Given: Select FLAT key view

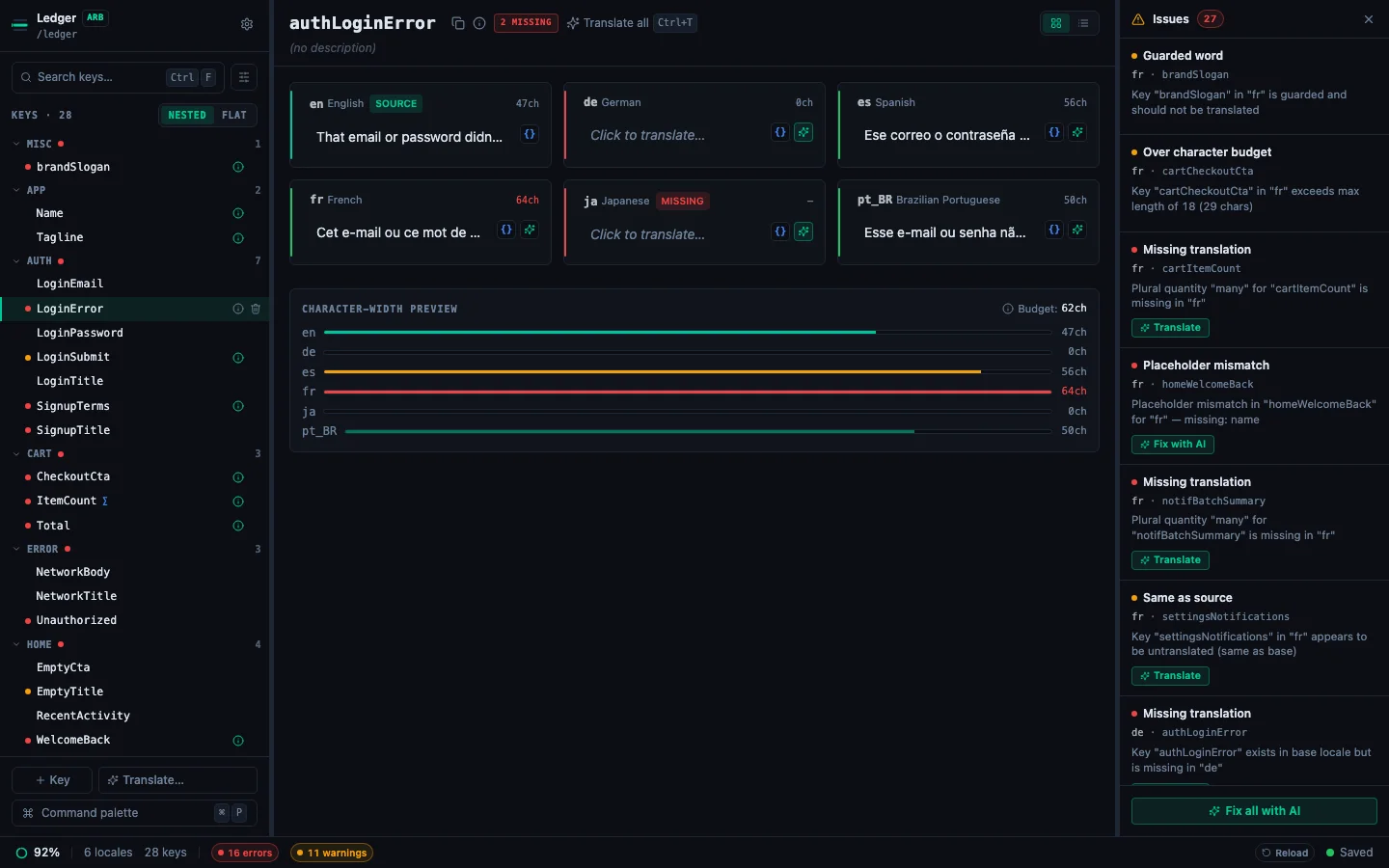Looking at the screenshot, I should click(x=234, y=115).
